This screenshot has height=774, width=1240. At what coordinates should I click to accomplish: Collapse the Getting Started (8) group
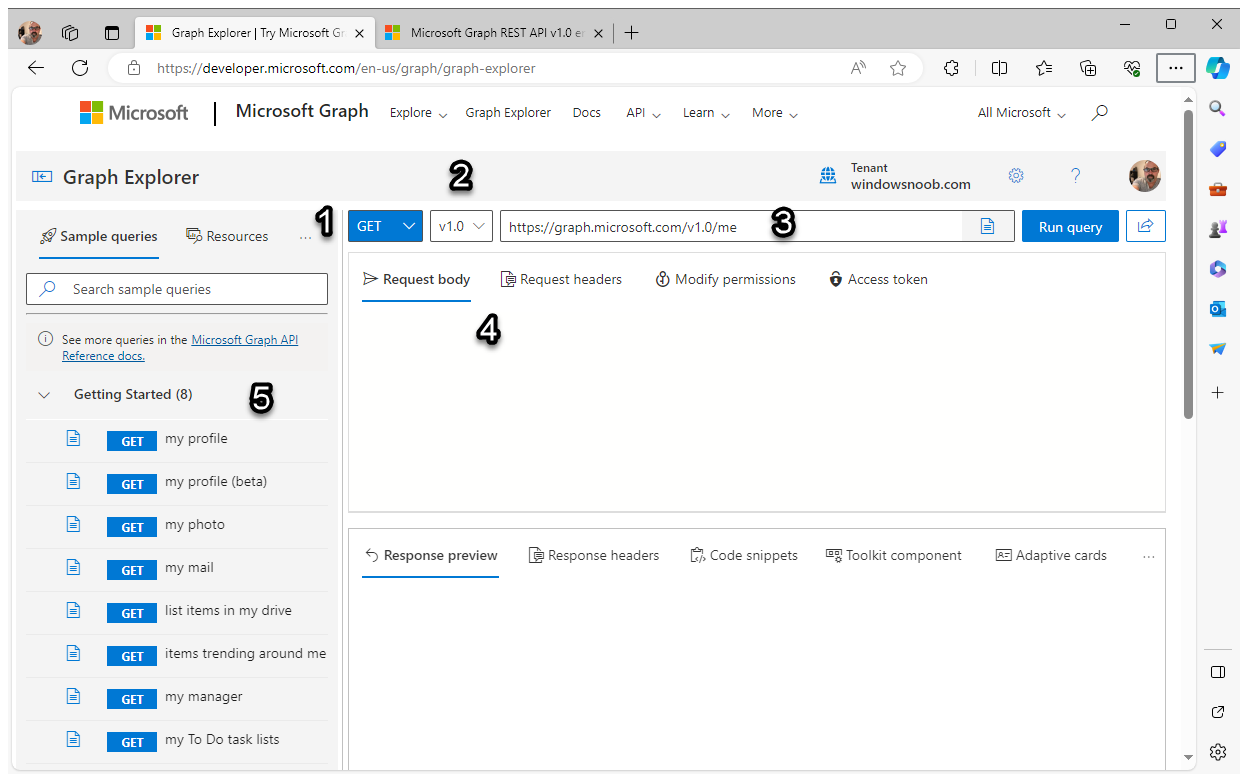(x=44, y=395)
